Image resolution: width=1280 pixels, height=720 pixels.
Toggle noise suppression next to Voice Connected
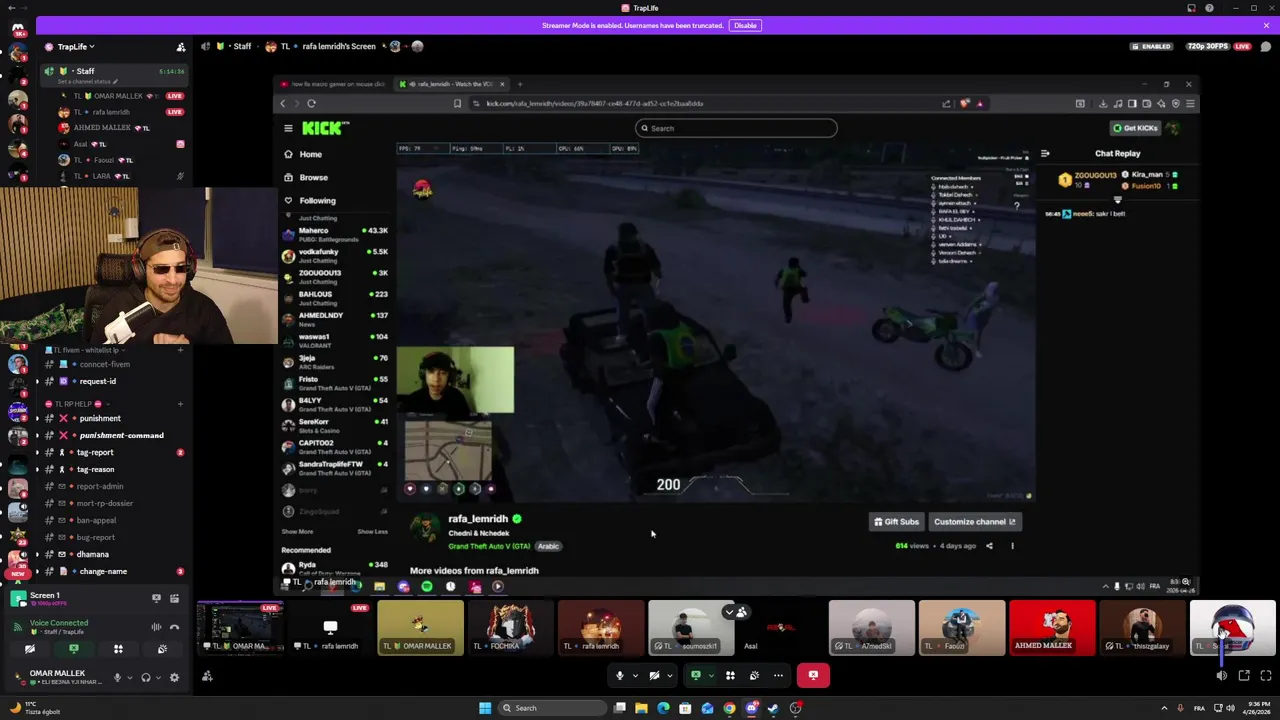pos(156,627)
